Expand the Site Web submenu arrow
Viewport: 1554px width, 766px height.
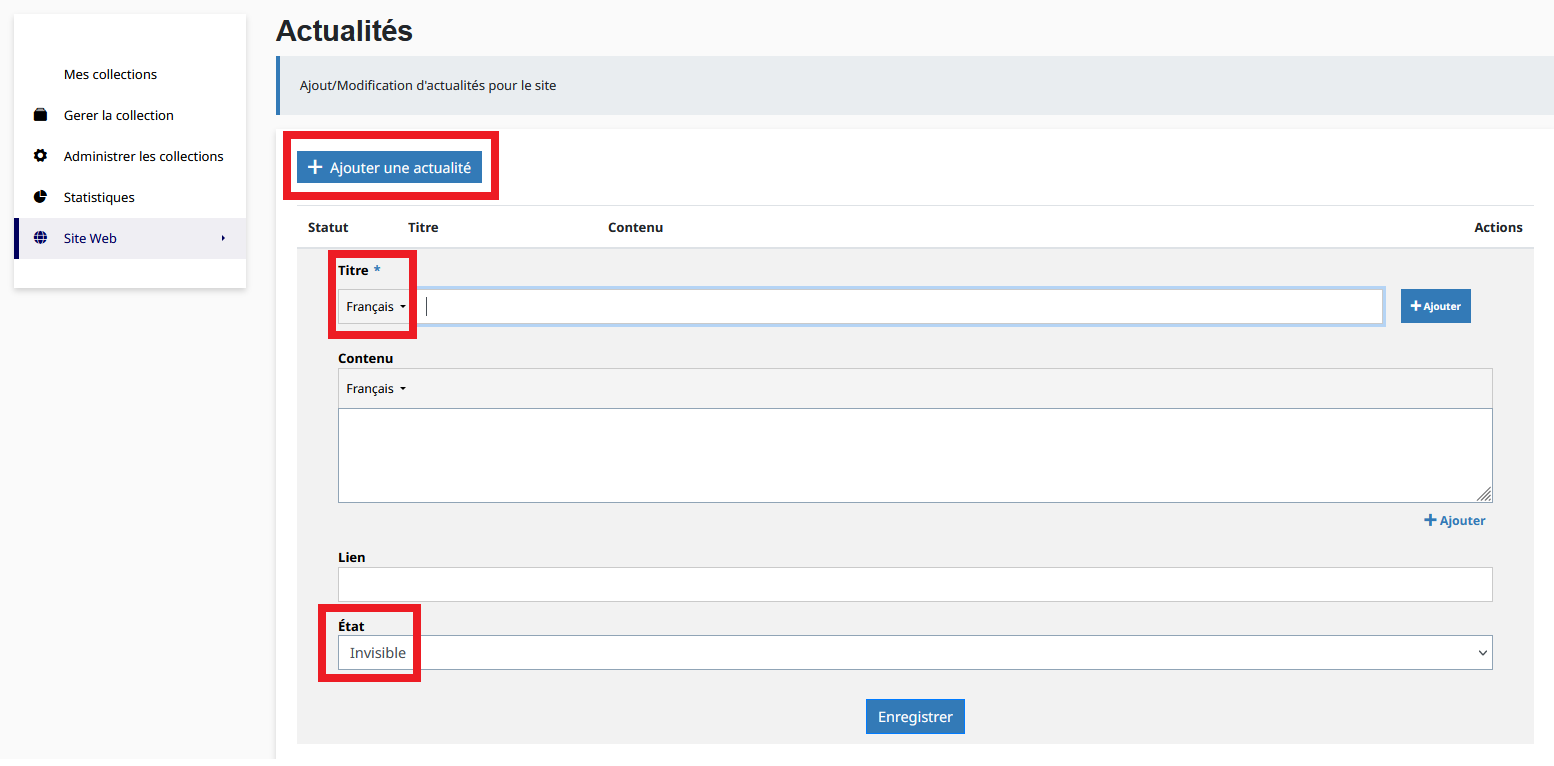[x=223, y=238]
